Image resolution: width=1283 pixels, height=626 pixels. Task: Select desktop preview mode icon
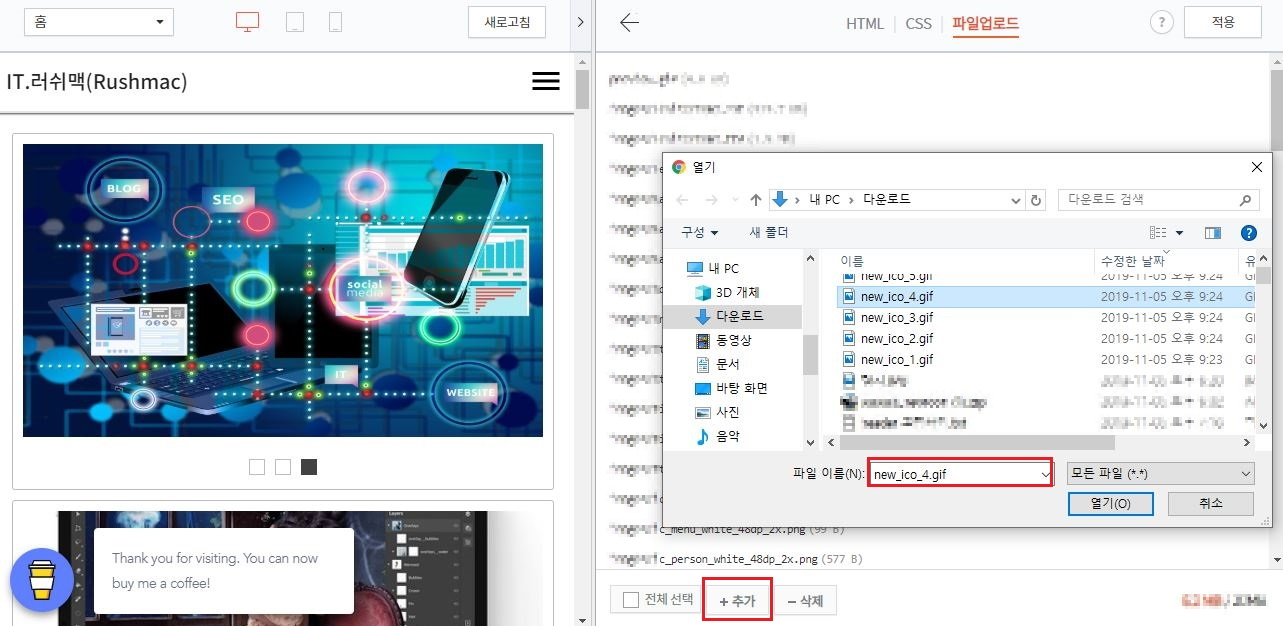tap(247, 22)
